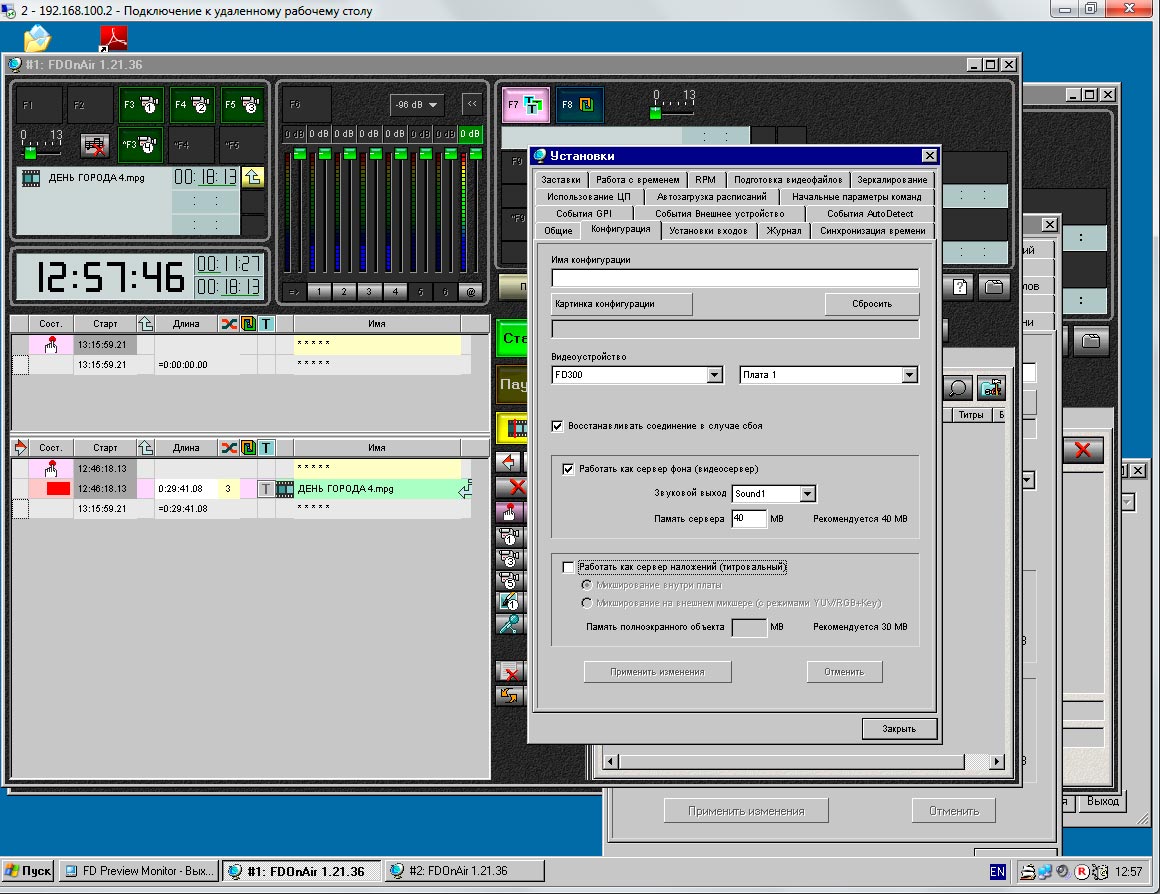Click yellow up-arrow button beside ДЕНЬ ГОРОДА timer
The height and width of the screenshot is (894, 1160).
click(x=252, y=178)
